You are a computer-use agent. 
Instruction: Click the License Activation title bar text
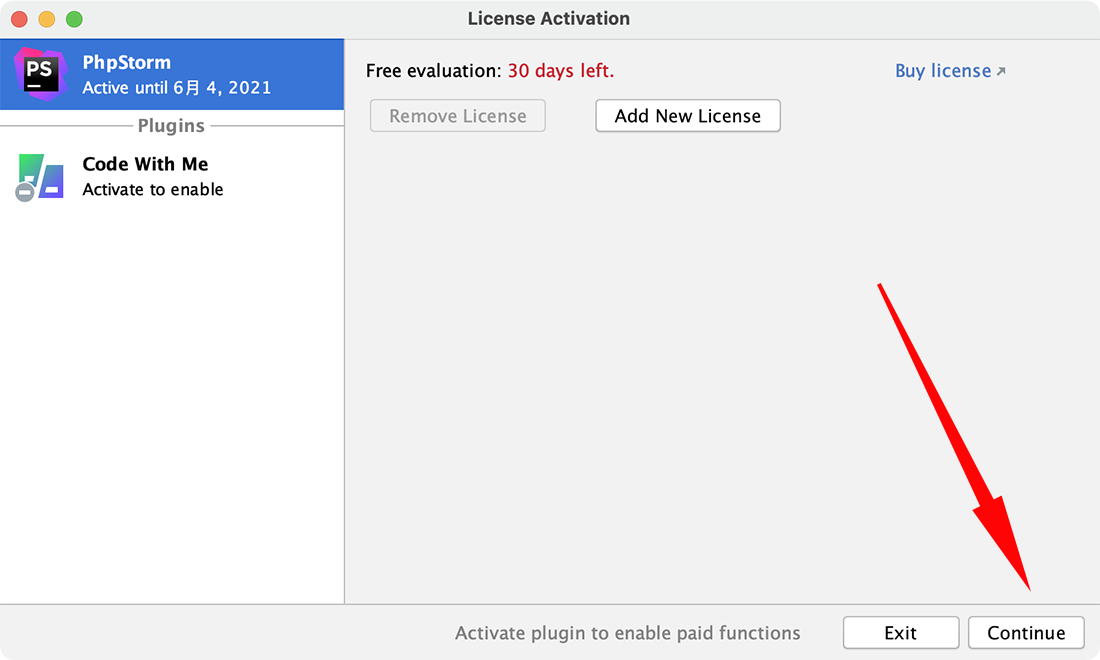[x=549, y=19]
